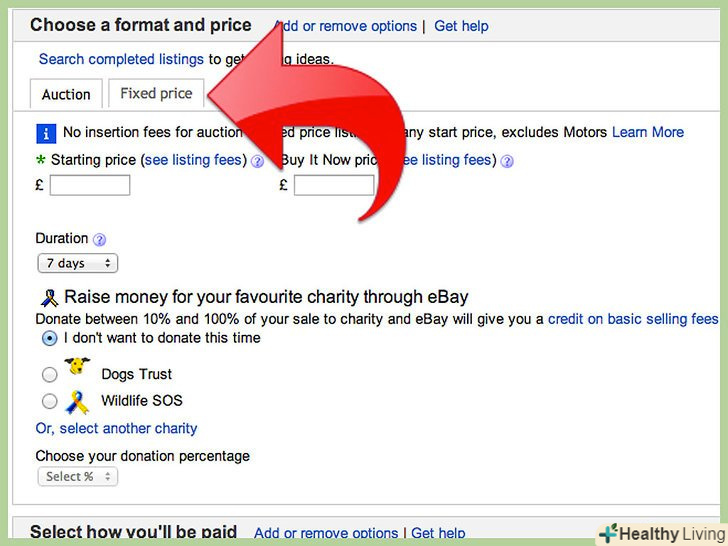
Task: Click the Buy It Now price field
Action: pyautogui.click(x=334, y=185)
